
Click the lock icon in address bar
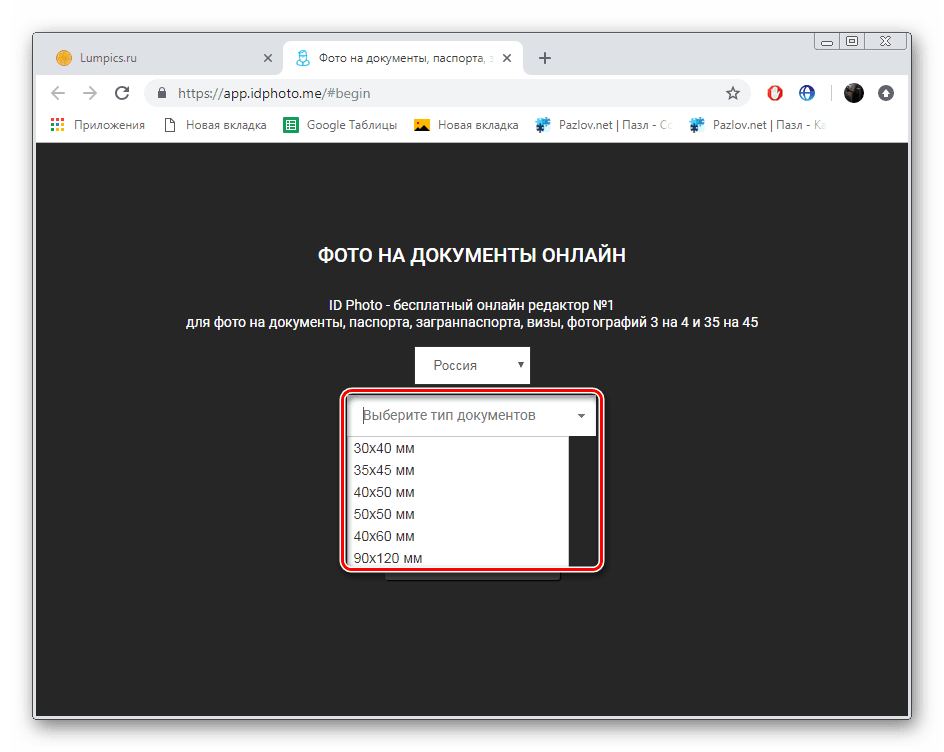pyautogui.click(x=161, y=93)
